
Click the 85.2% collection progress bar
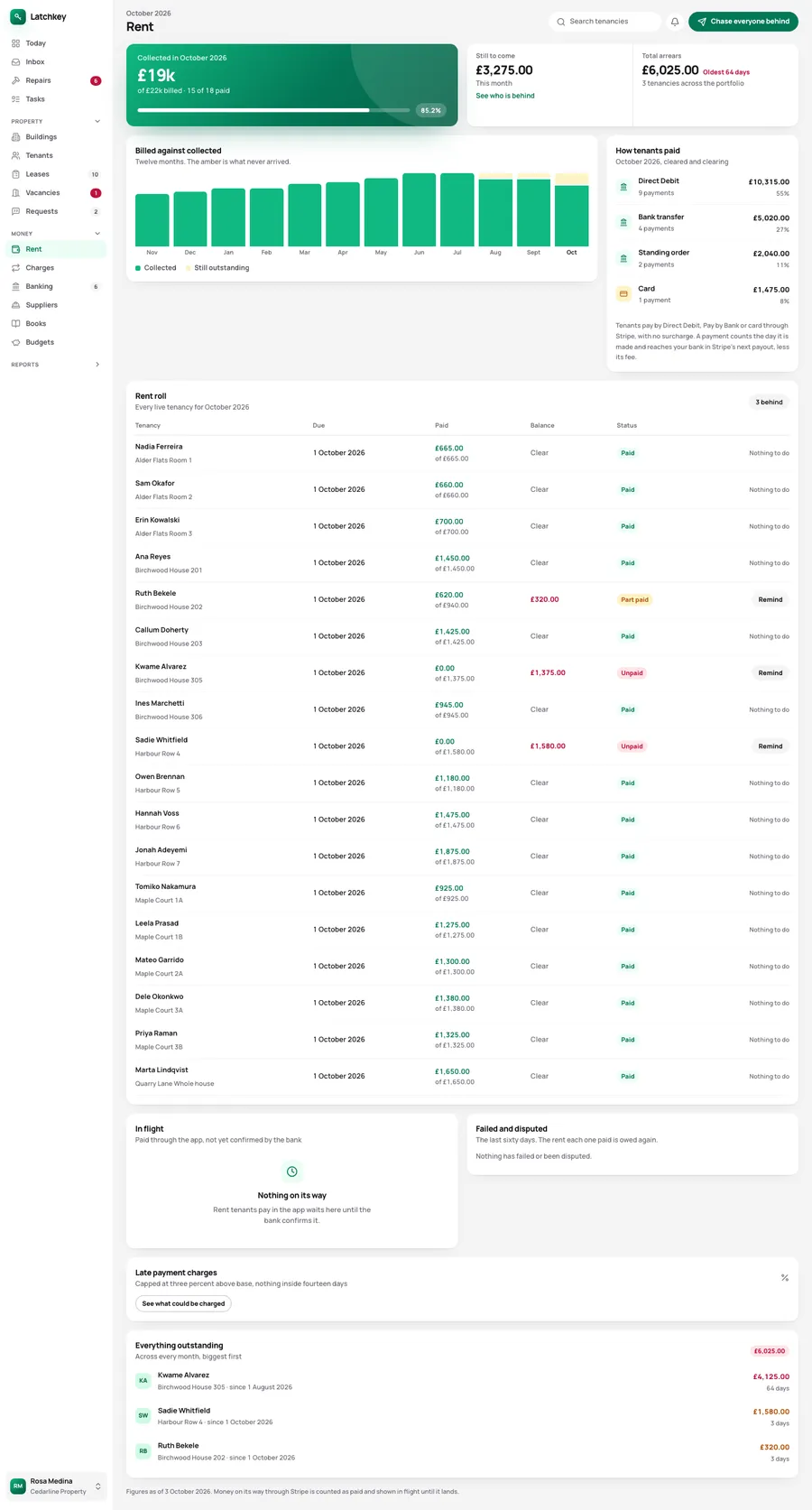coord(273,110)
